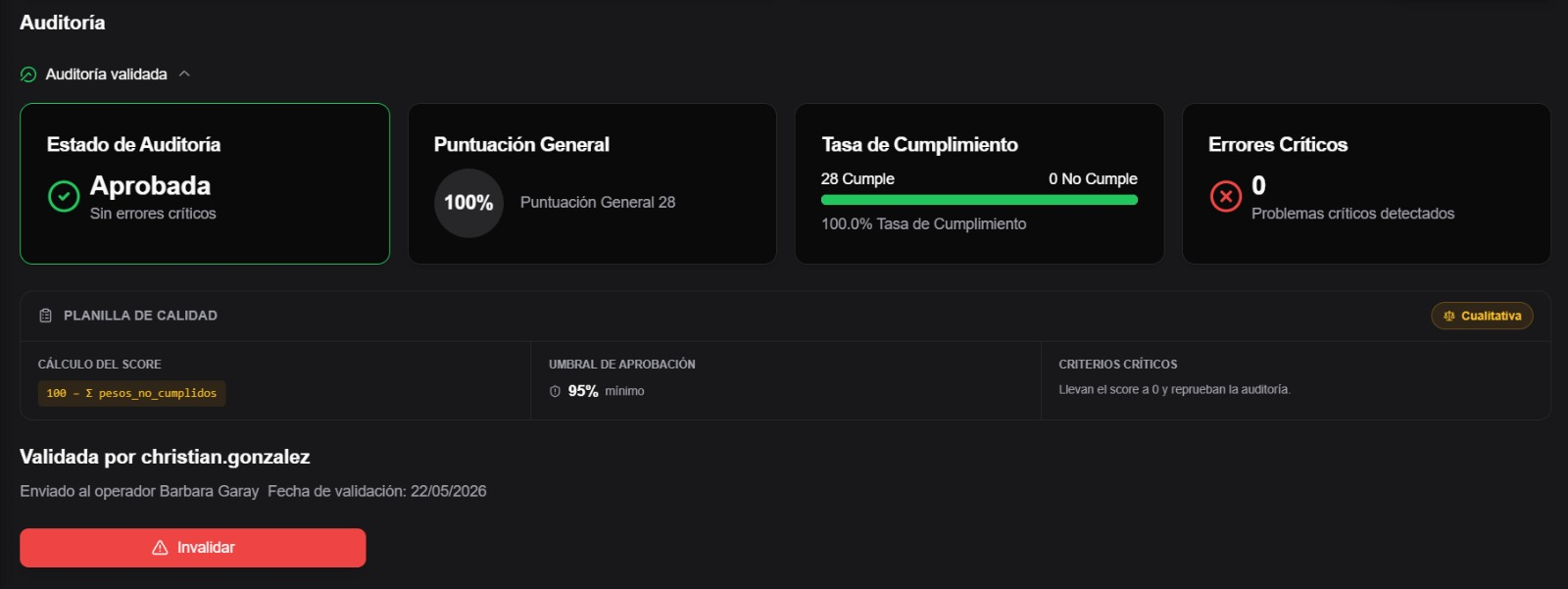The height and width of the screenshot is (589, 1568).
Task: Click the 'Puntuación General' card title
Action: click(521, 145)
